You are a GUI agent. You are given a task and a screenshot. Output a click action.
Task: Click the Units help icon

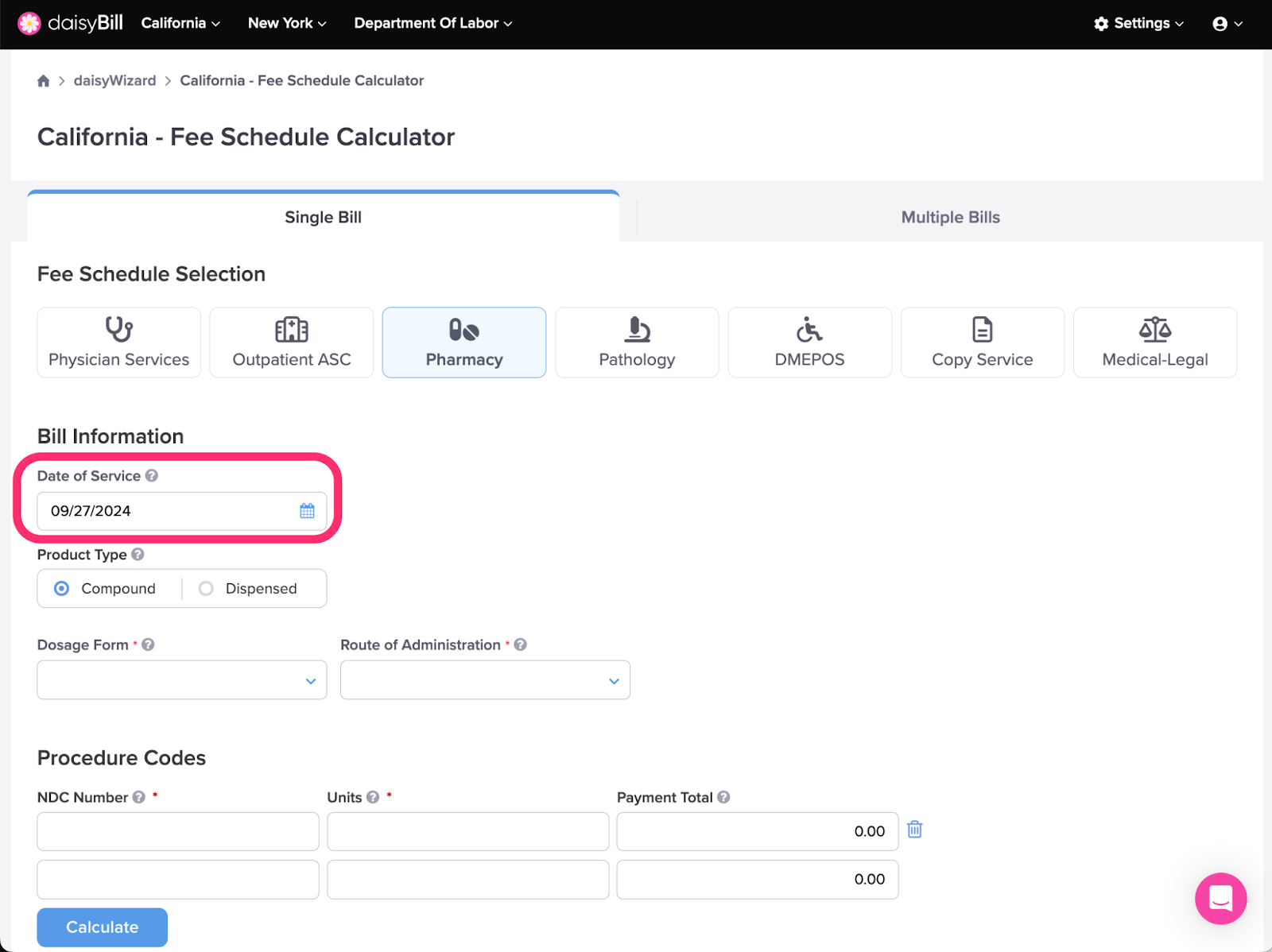pyautogui.click(x=373, y=798)
